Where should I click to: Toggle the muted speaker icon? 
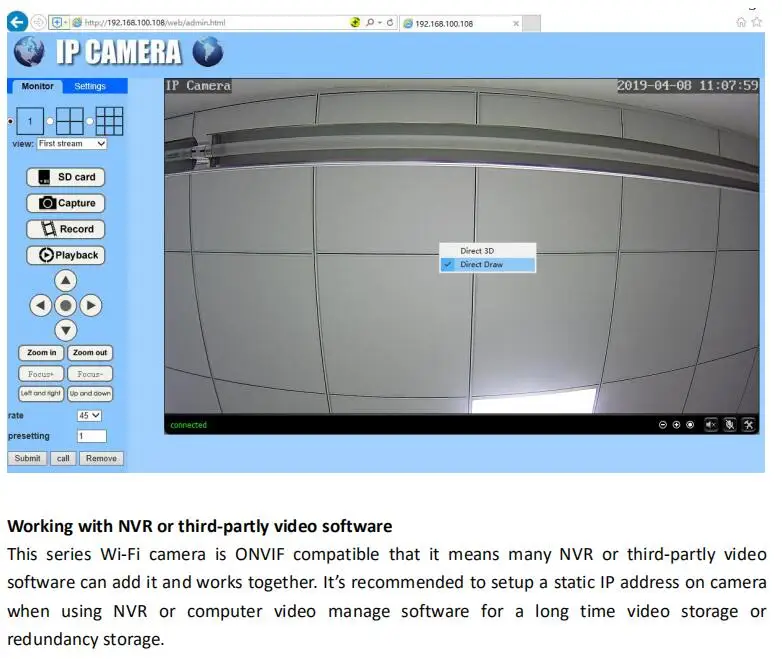[x=710, y=425]
